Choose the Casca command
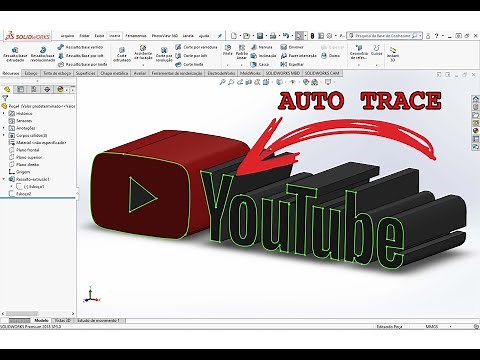 pyautogui.click(x=260, y=64)
